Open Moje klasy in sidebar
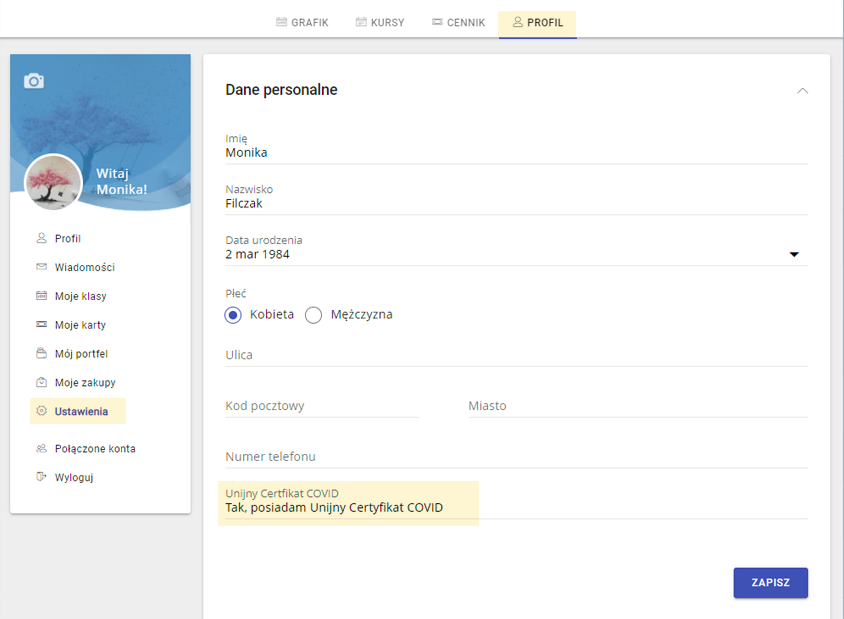Viewport: 844px width, 619px height. (80, 297)
